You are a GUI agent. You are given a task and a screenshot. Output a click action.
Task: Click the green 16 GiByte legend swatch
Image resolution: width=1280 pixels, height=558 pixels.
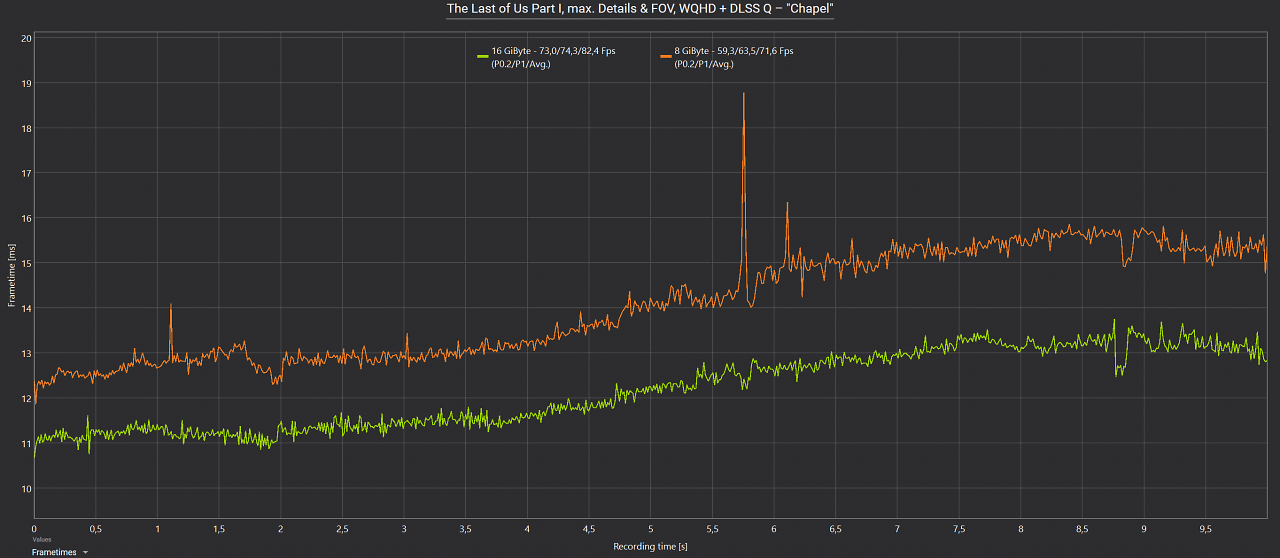(x=482, y=55)
